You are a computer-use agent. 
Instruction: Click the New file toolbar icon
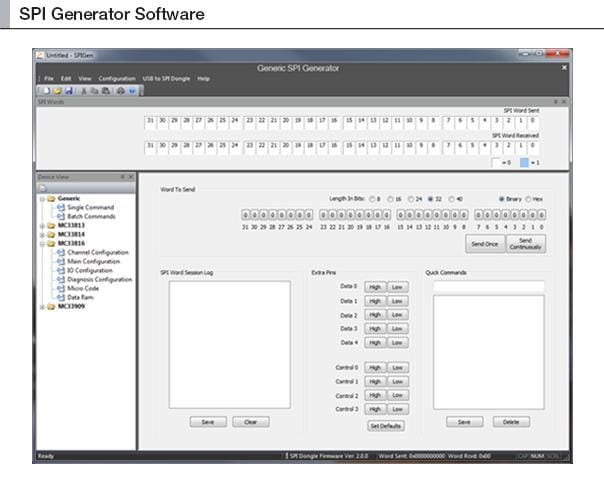click(45, 90)
